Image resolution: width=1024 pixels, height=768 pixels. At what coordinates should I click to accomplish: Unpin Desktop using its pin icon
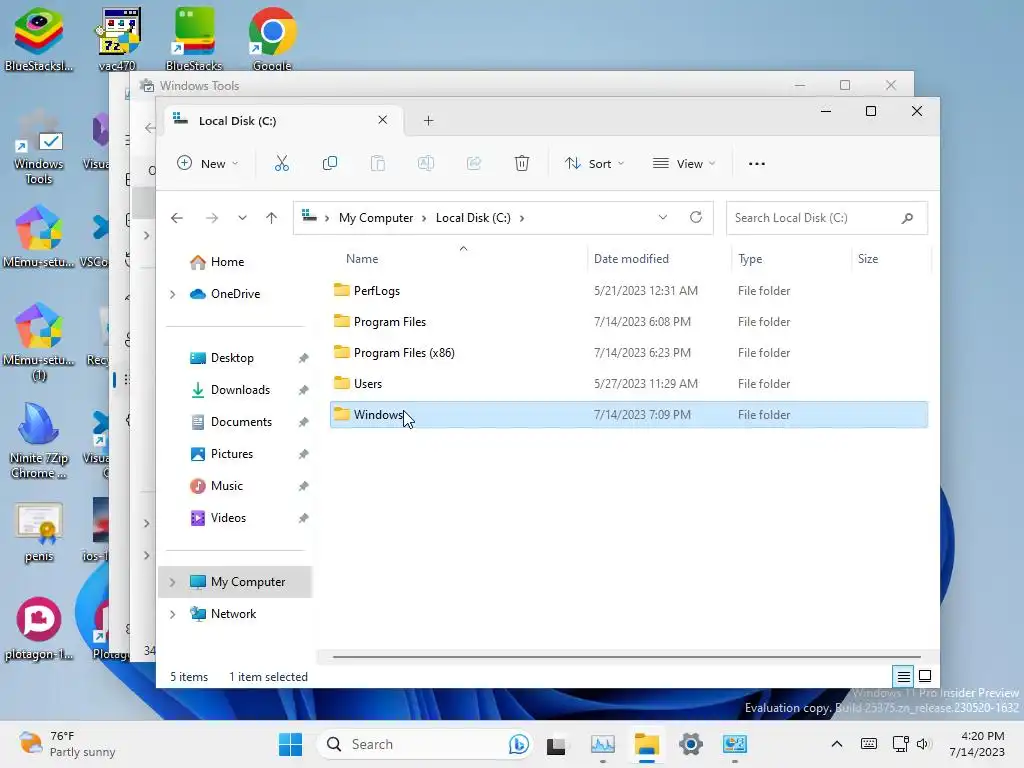click(304, 358)
